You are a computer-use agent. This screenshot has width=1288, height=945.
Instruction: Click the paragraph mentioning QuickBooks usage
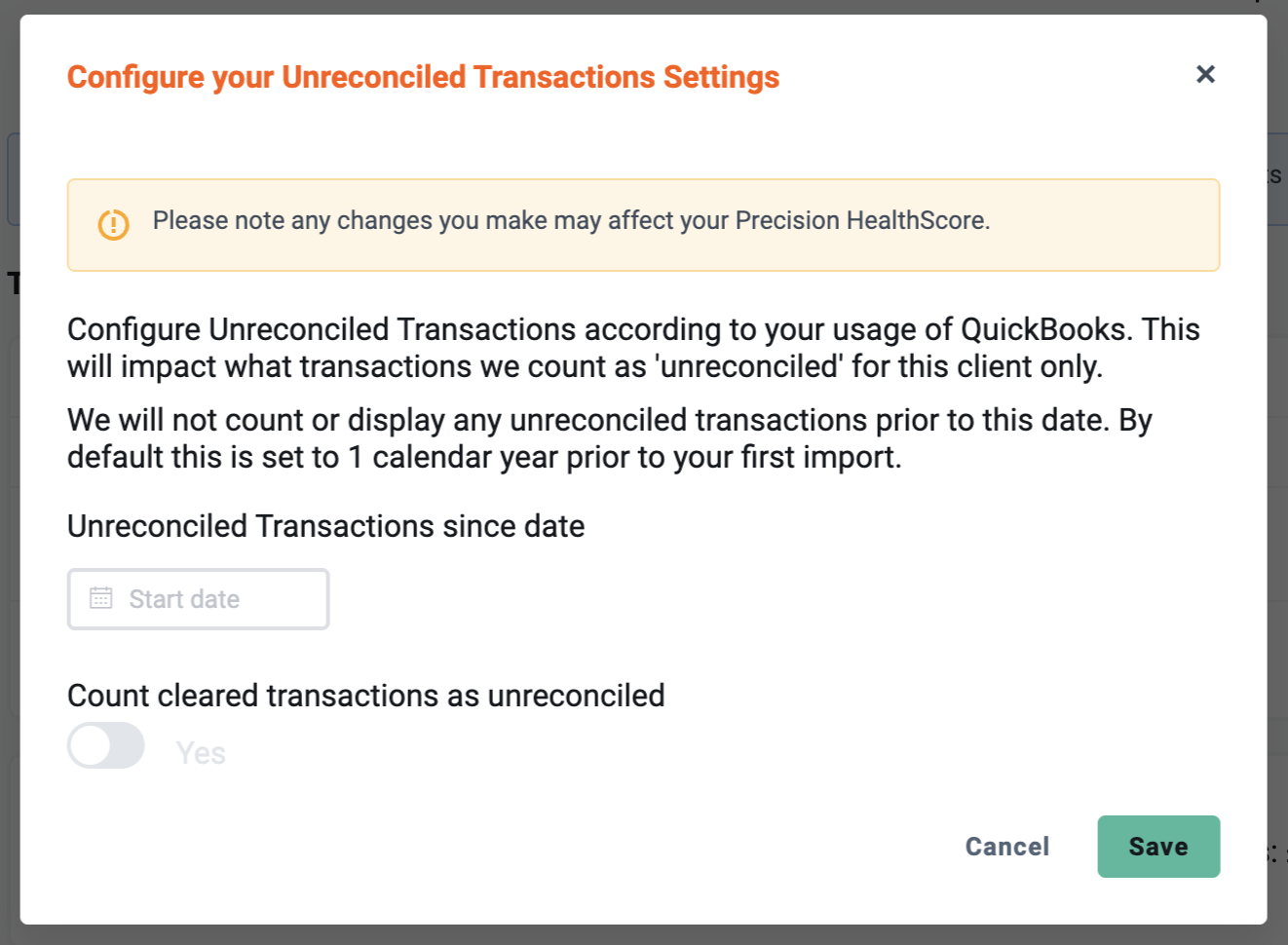[x=633, y=348]
